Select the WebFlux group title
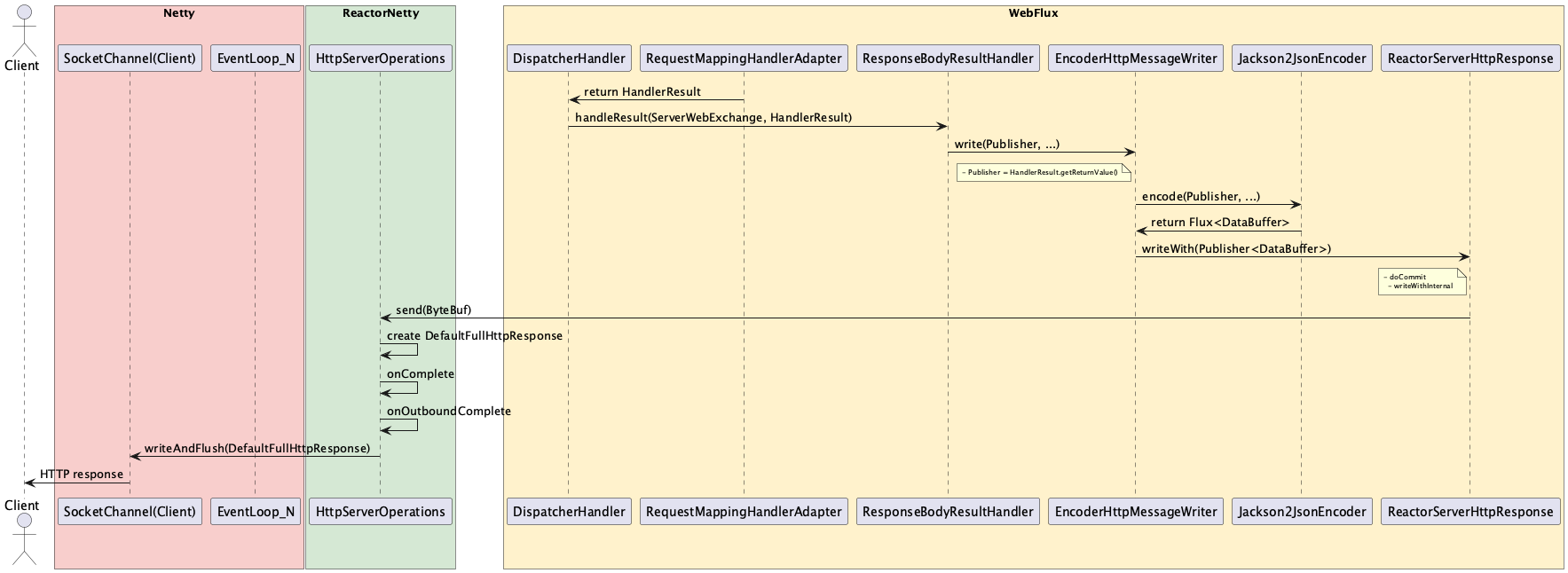1568x573 pixels. [x=1033, y=13]
